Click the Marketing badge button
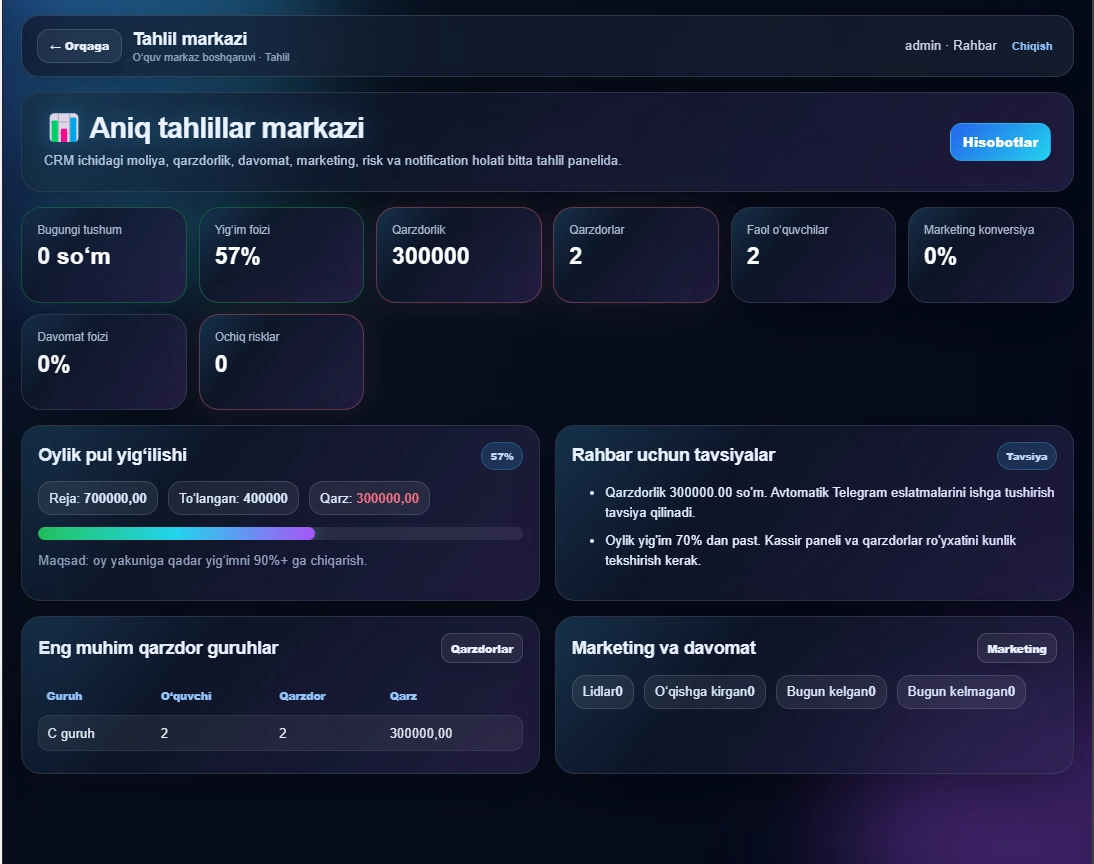Image resolution: width=1094 pixels, height=864 pixels. click(x=1017, y=648)
